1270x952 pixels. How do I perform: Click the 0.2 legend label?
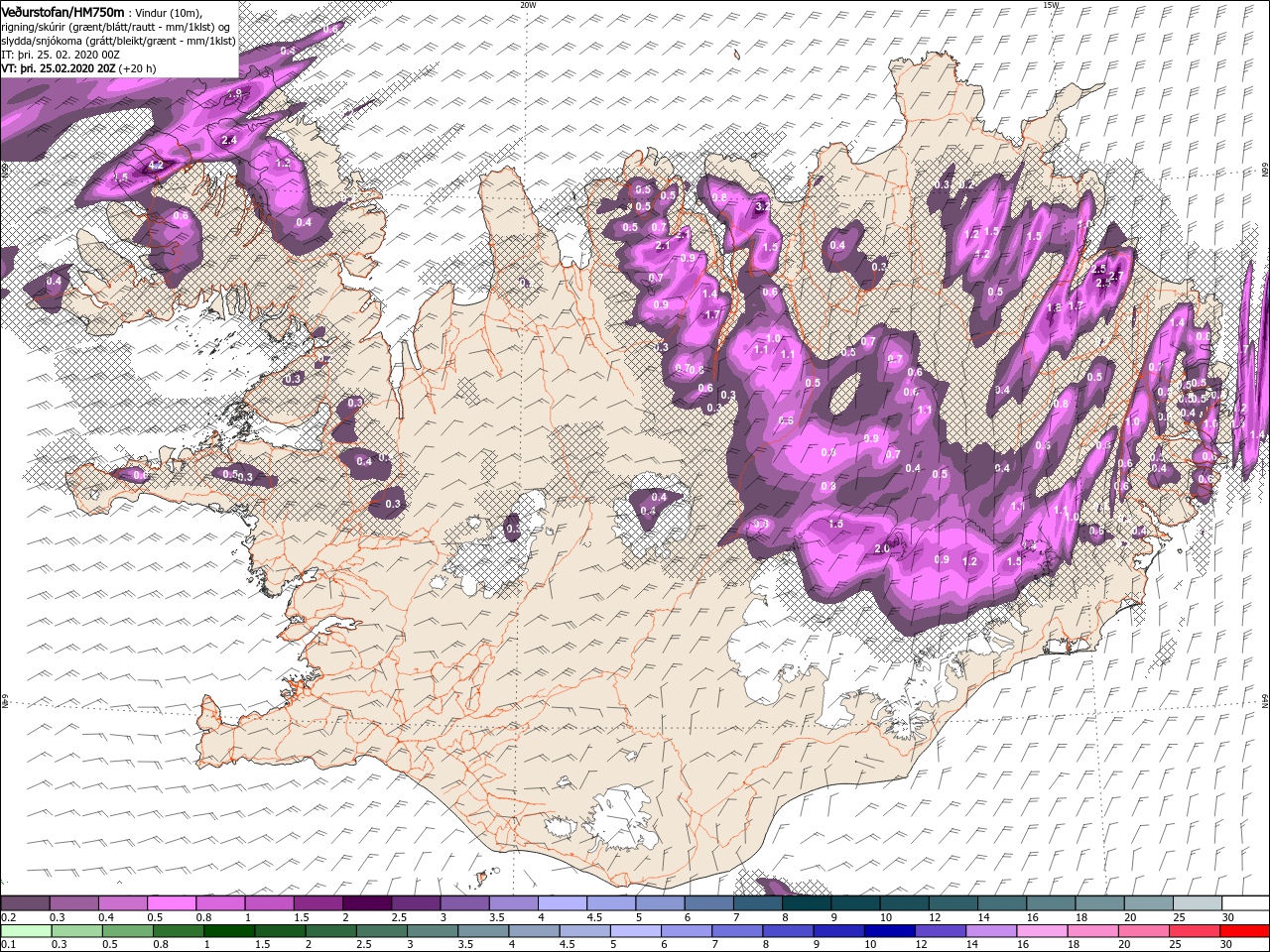pyautogui.click(x=8, y=917)
